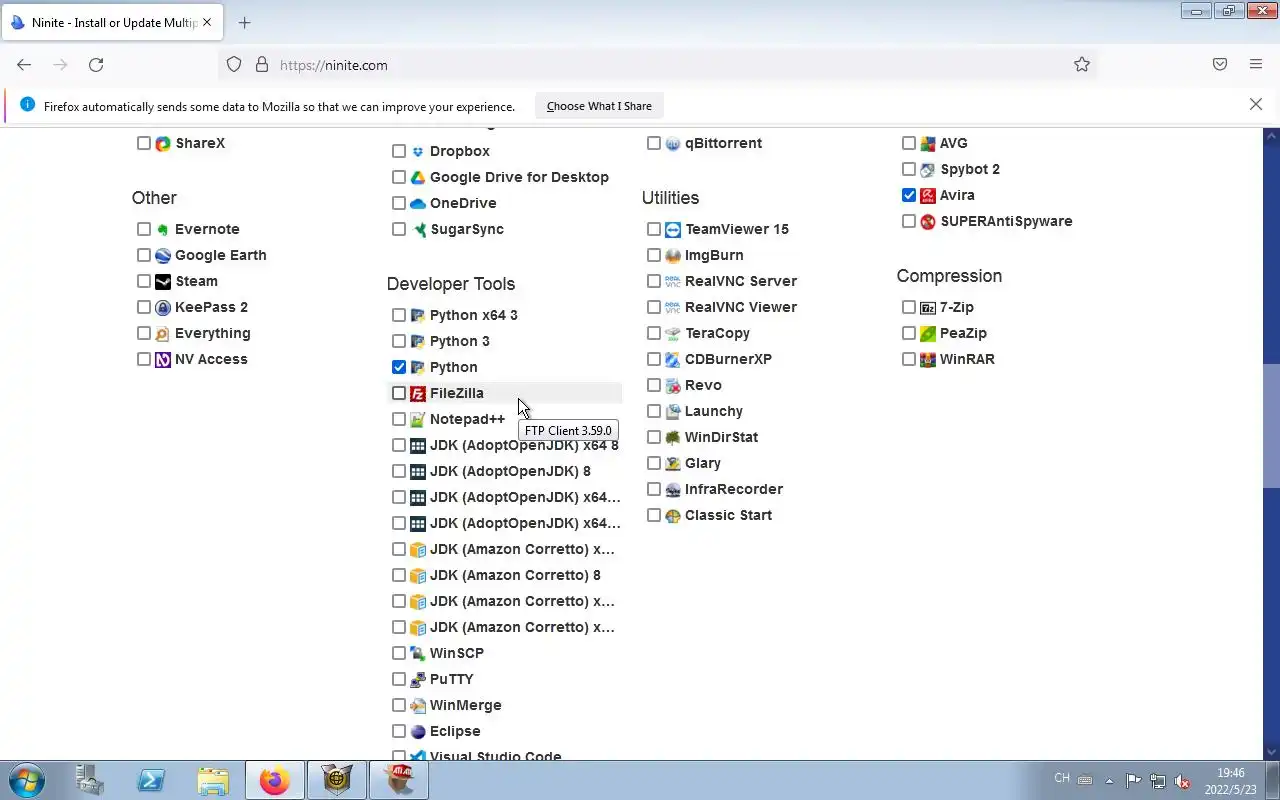Click the PeaZip icon
The height and width of the screenshot is (800, 1280).
[928, 333]
